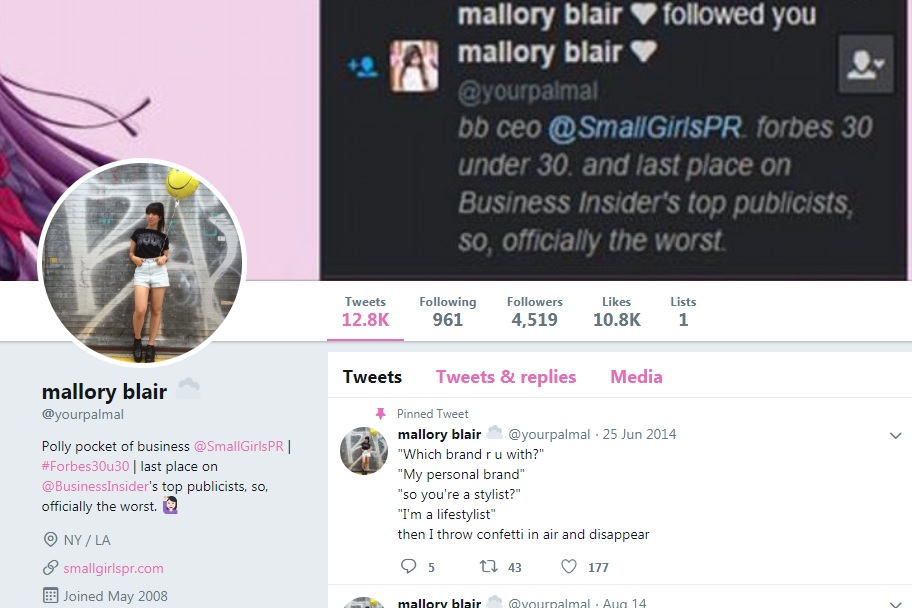Open the large circular profile photo
This screenshot has height=608, width=912.
coord(142,263)
